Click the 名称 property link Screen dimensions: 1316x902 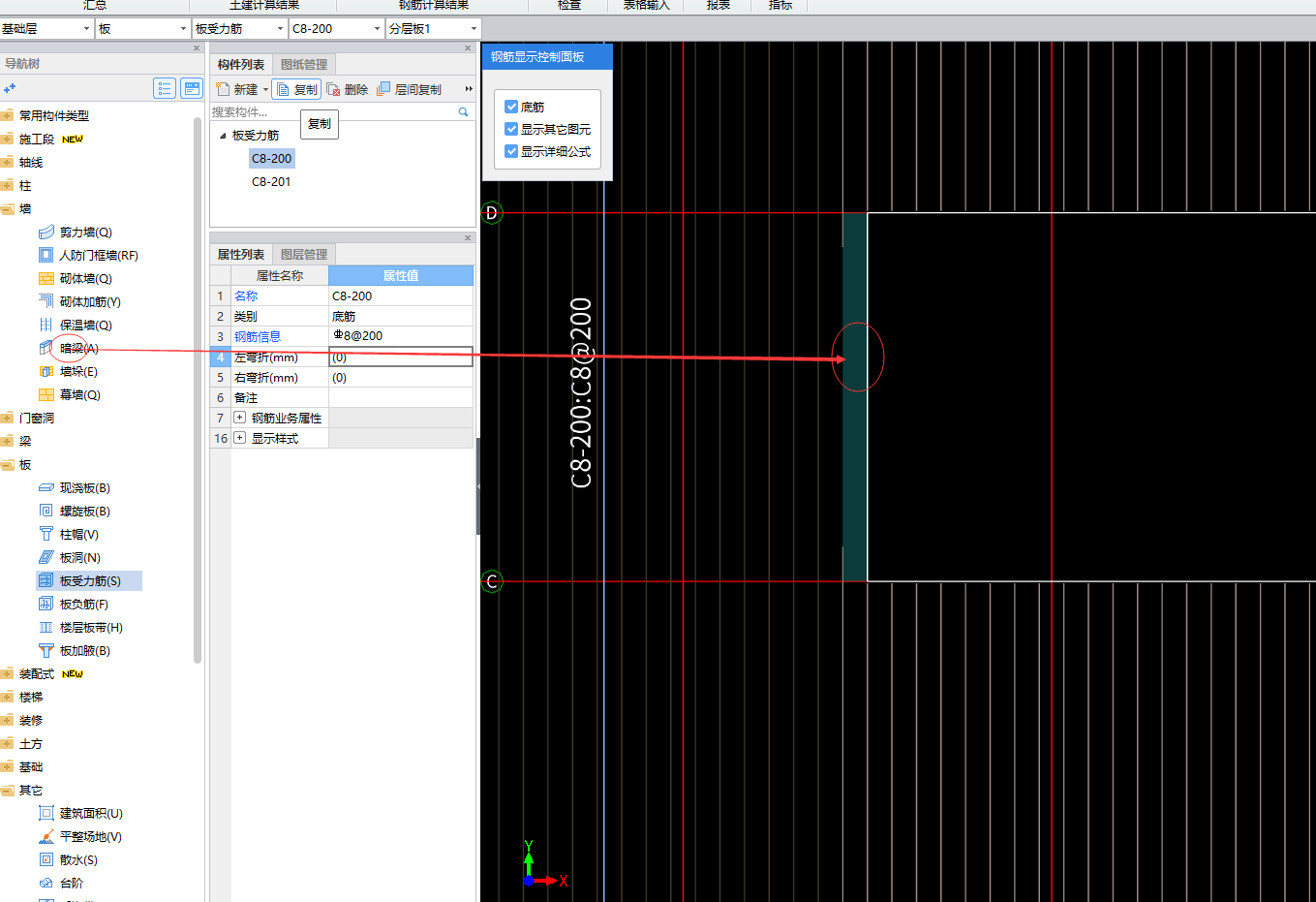246,296
